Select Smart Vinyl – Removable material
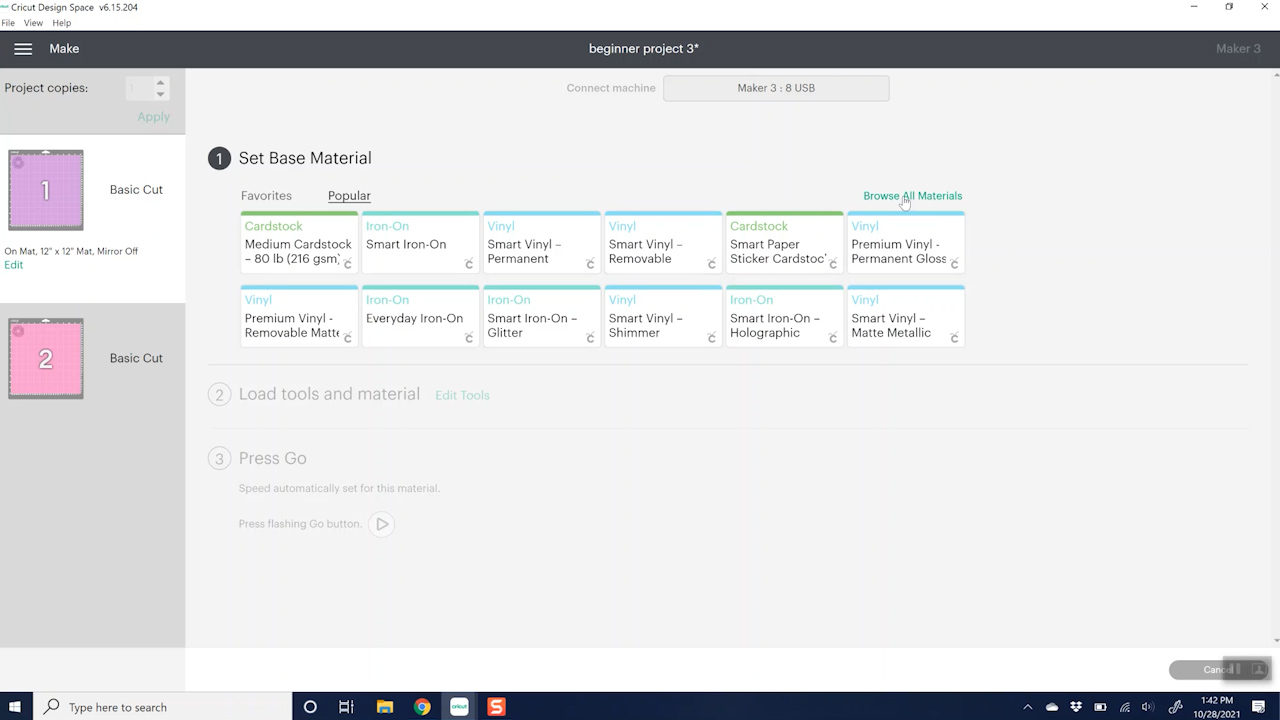 tap(663, 242)
